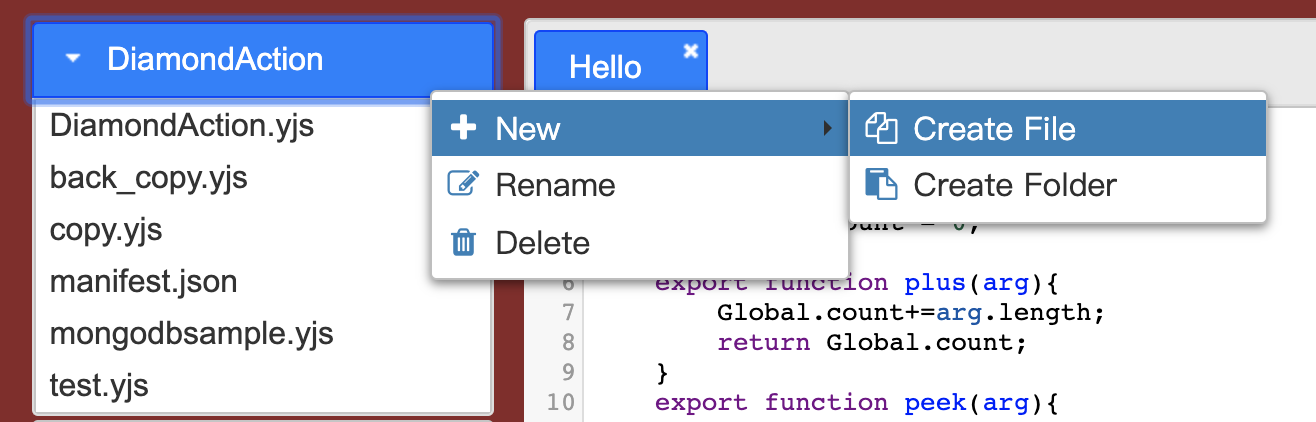Expand the New submenu arrow
Screen dimensions: 1316x422
826,129
